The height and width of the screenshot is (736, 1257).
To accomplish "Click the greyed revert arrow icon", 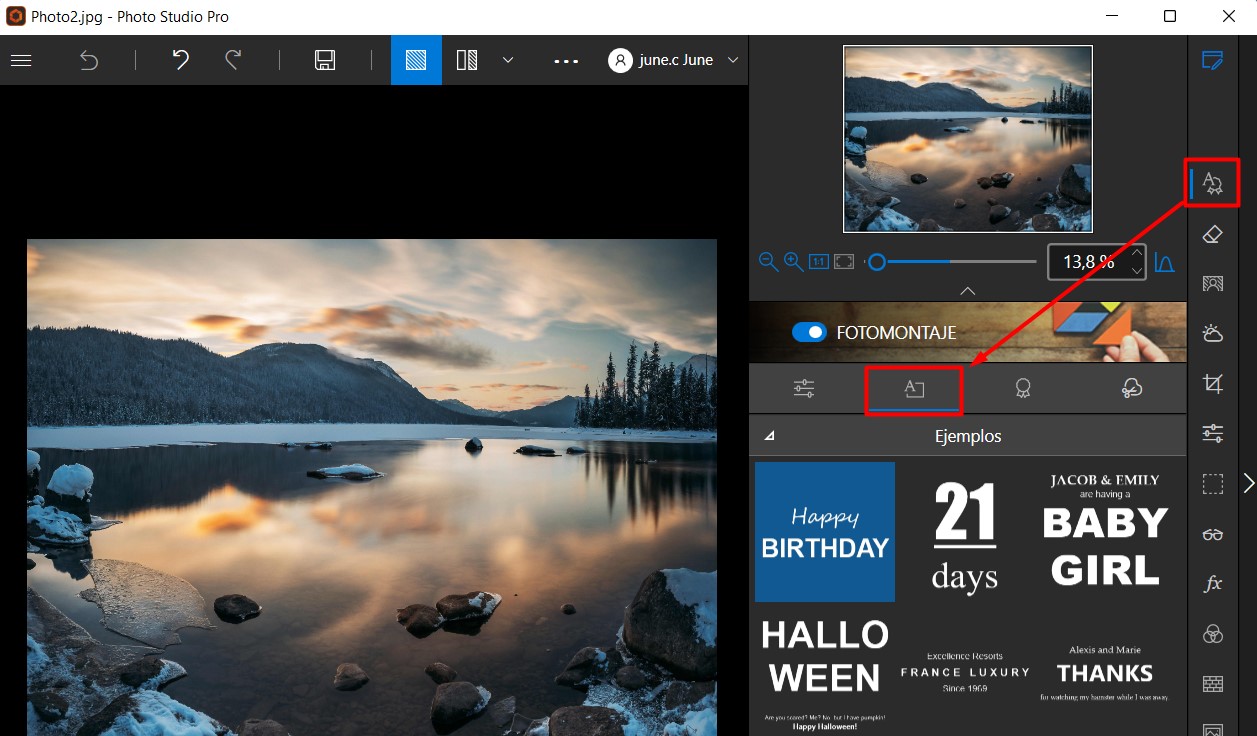I will pyautogui.click(x=89, y=60).
